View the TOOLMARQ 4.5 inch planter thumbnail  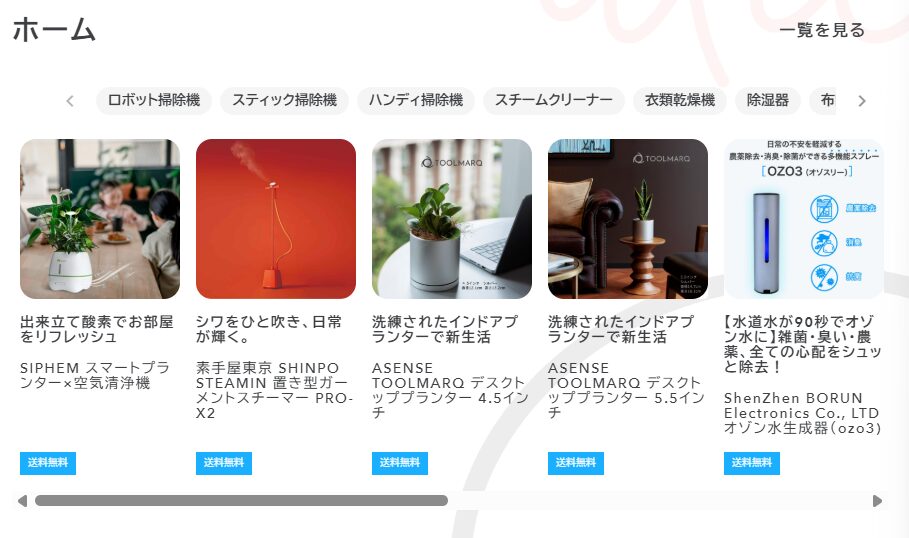[452, 219]
